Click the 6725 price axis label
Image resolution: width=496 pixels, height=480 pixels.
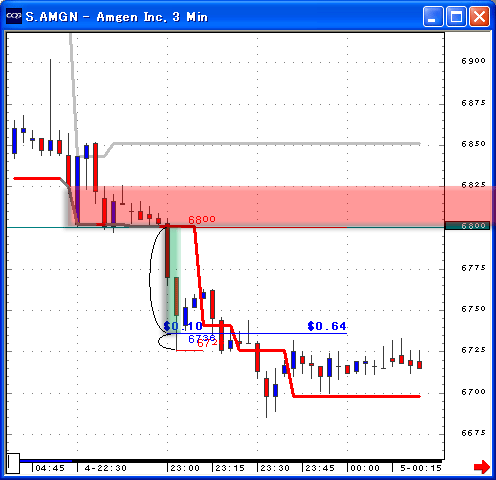[x=473, y=350]
